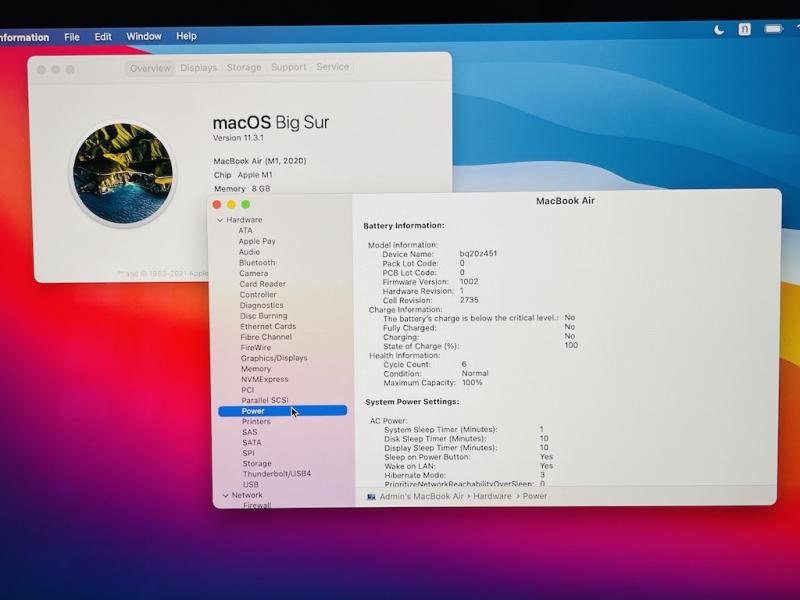This screenshot has height=600, width=800.
Task: Select ATA in the sidebar
Action: click(245, 231)
